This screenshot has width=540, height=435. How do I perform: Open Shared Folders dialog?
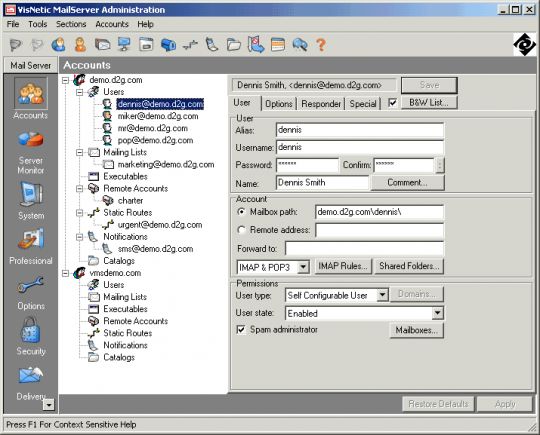pos(409,266)
